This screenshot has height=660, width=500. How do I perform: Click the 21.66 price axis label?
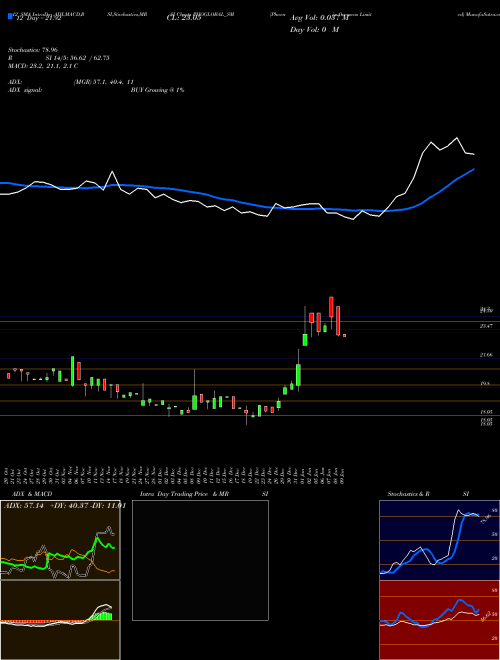point(486,355)
